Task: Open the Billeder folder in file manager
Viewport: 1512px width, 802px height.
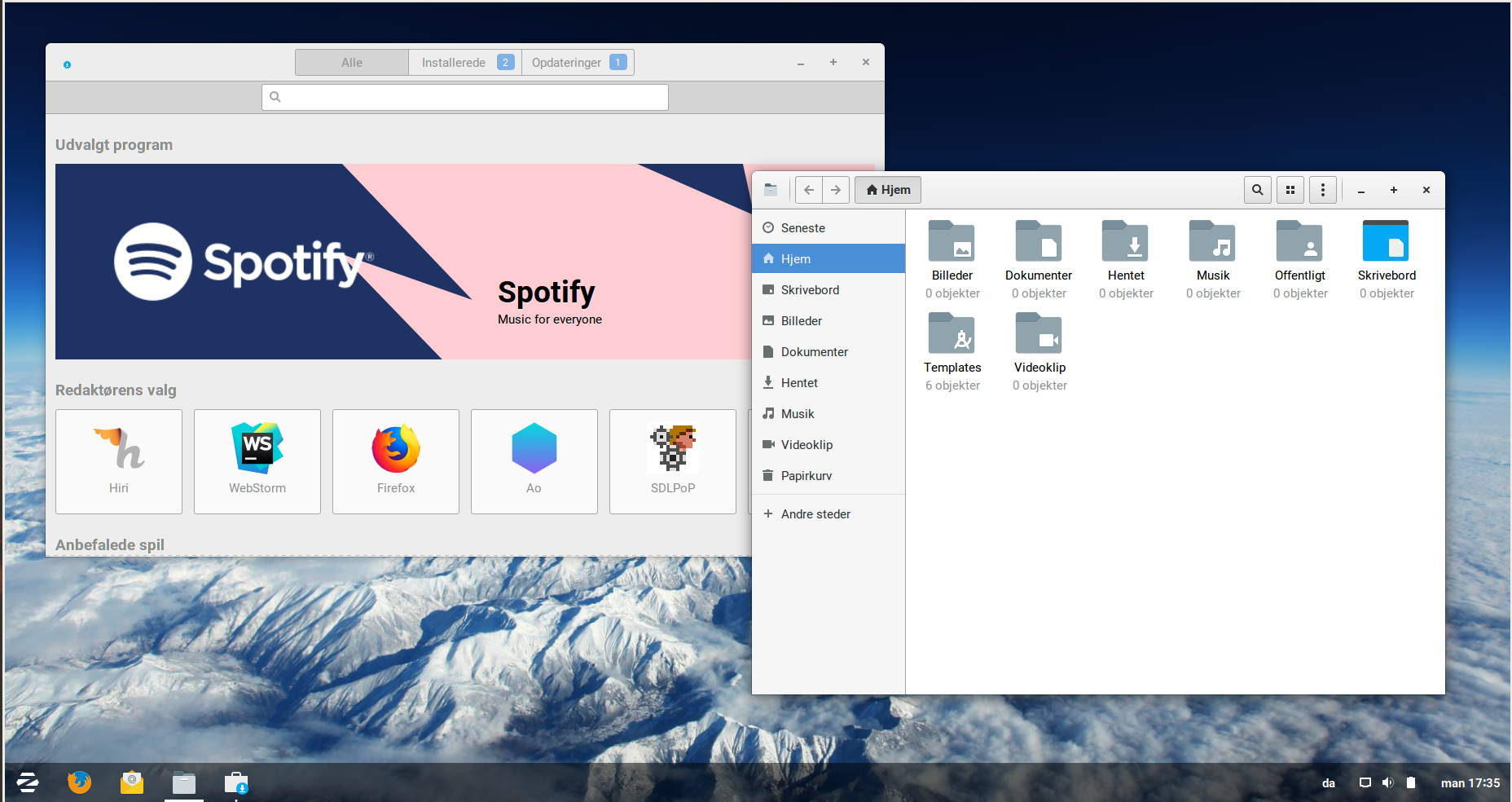Action: tap(952, 241)
